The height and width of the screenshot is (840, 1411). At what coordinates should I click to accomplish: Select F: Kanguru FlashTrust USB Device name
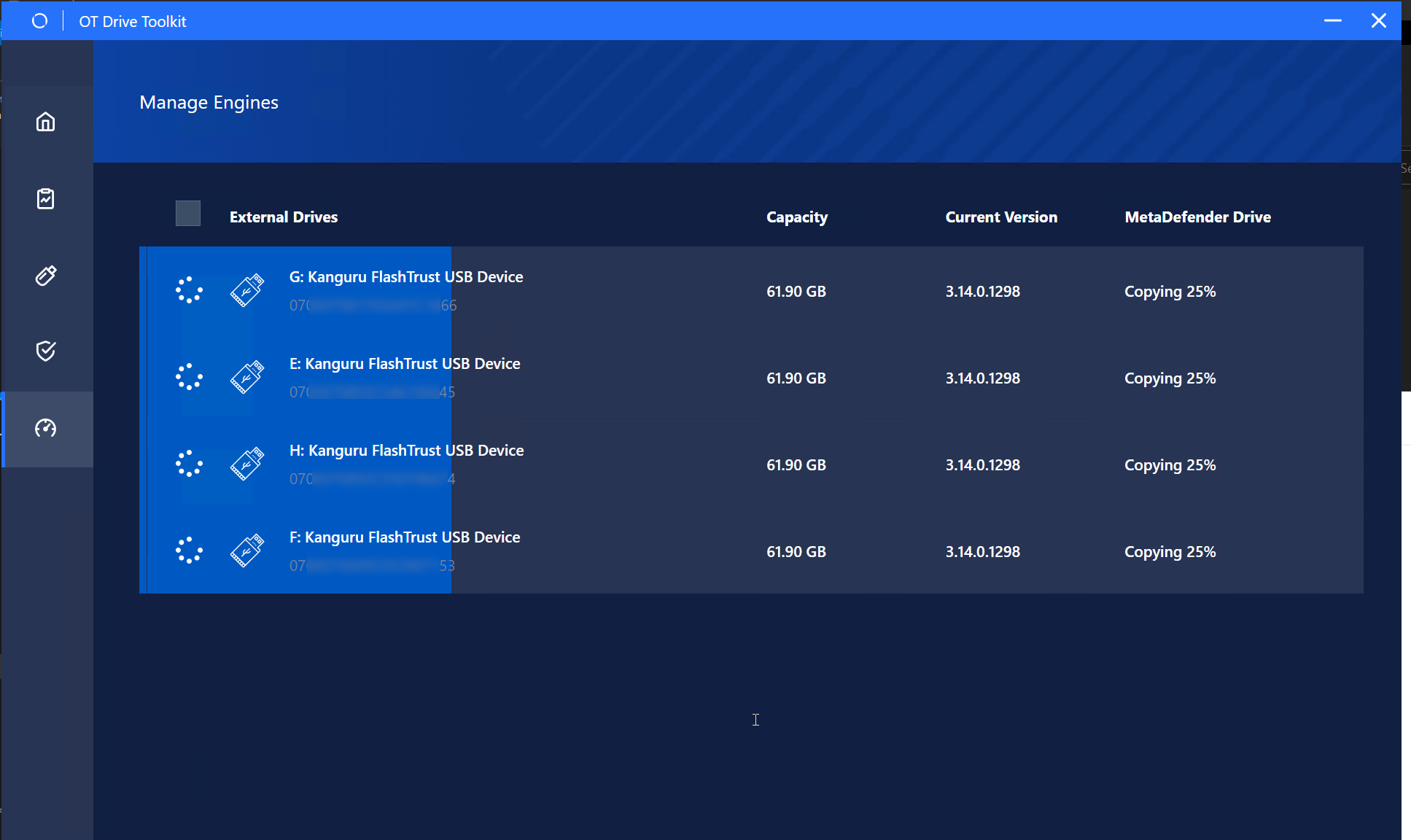pyautogui.click(x=405, y=537)
